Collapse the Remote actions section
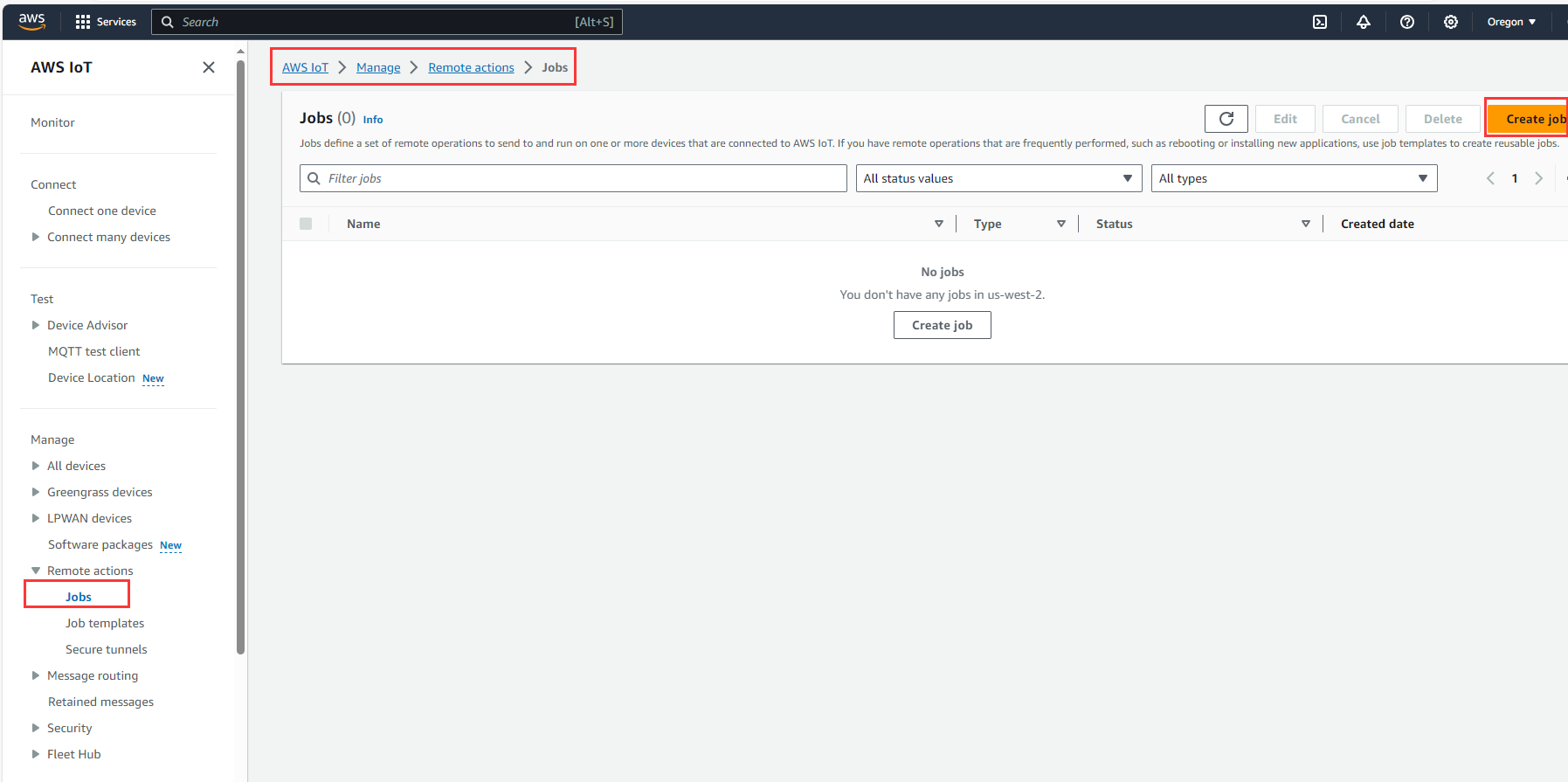 36,571
